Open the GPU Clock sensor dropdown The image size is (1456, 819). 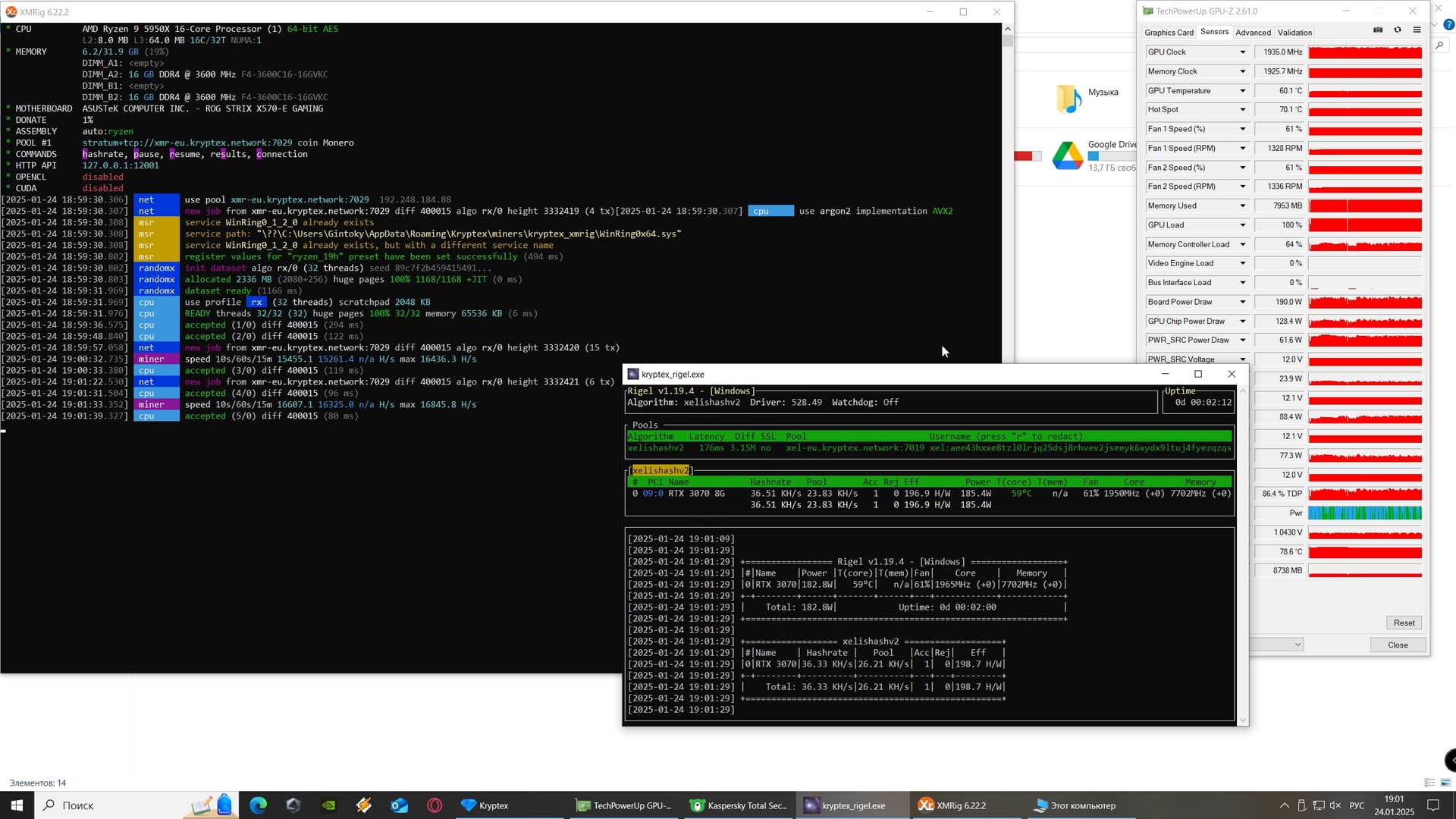click(x=1242, y=52)
